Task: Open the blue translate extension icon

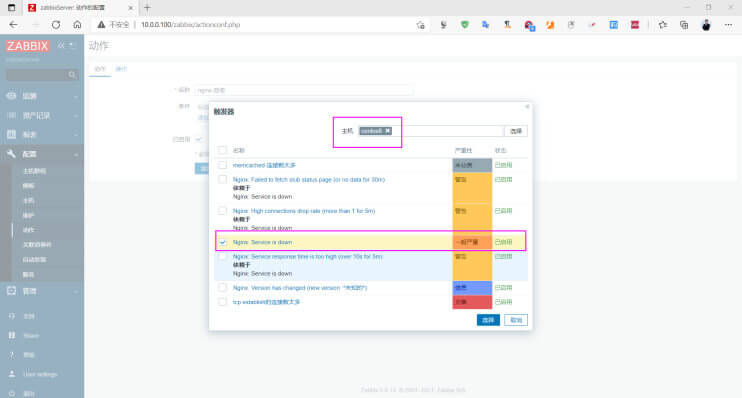Action: pos(486,25)
